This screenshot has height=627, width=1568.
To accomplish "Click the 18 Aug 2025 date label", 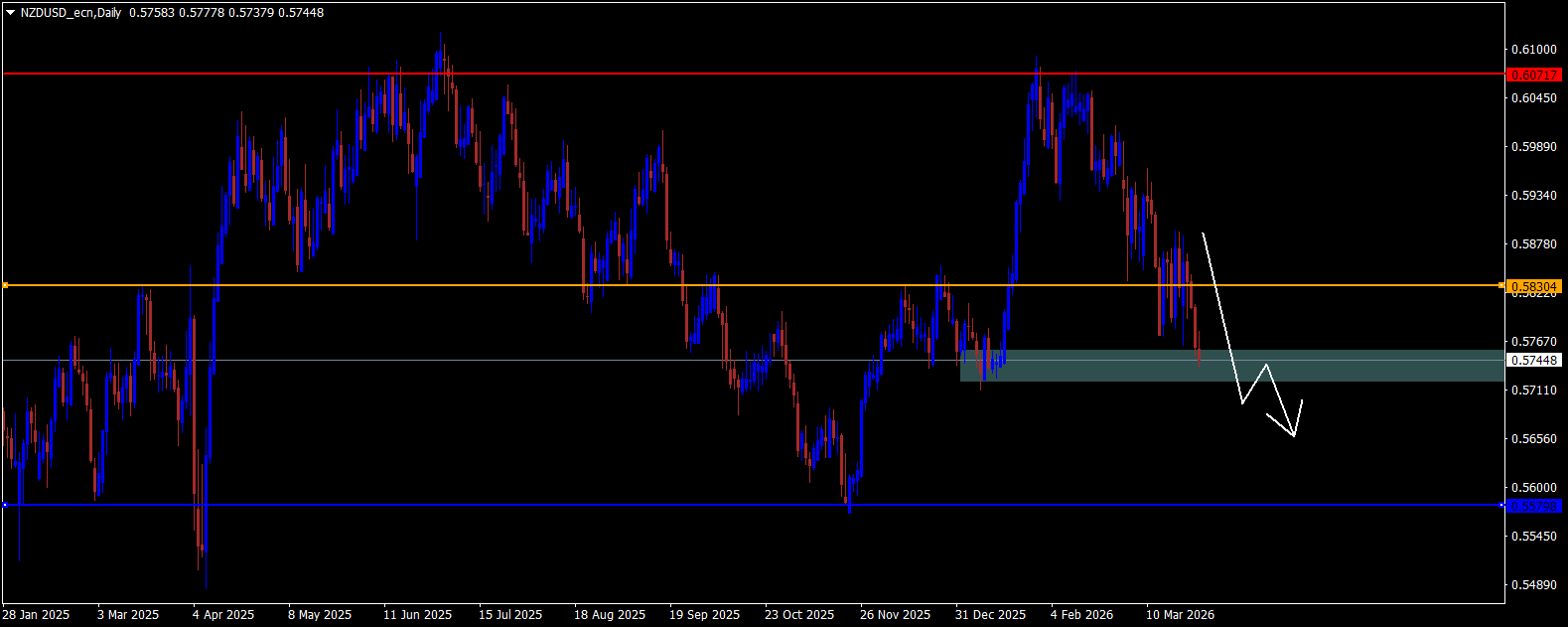I will 610,615.
